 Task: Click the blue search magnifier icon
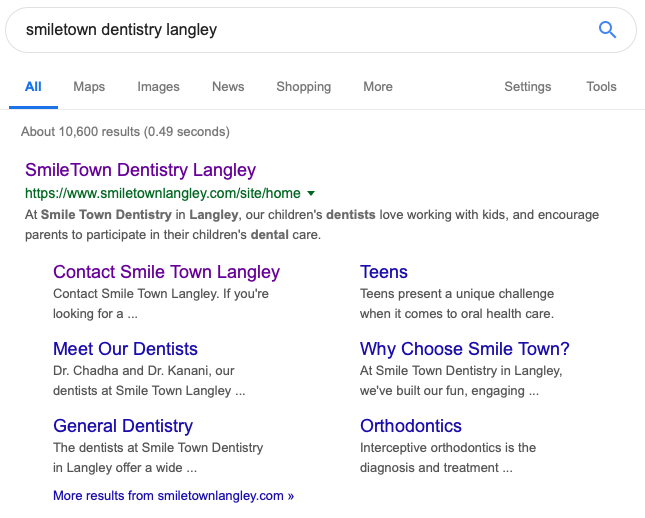coord(607,30)
